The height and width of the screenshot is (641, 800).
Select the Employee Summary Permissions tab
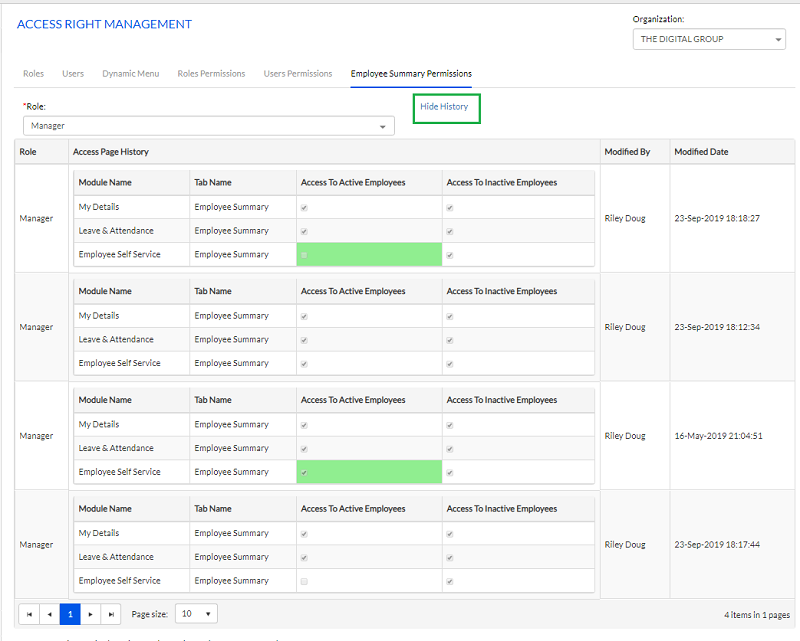pyautogui.click(x=411, y=73)
